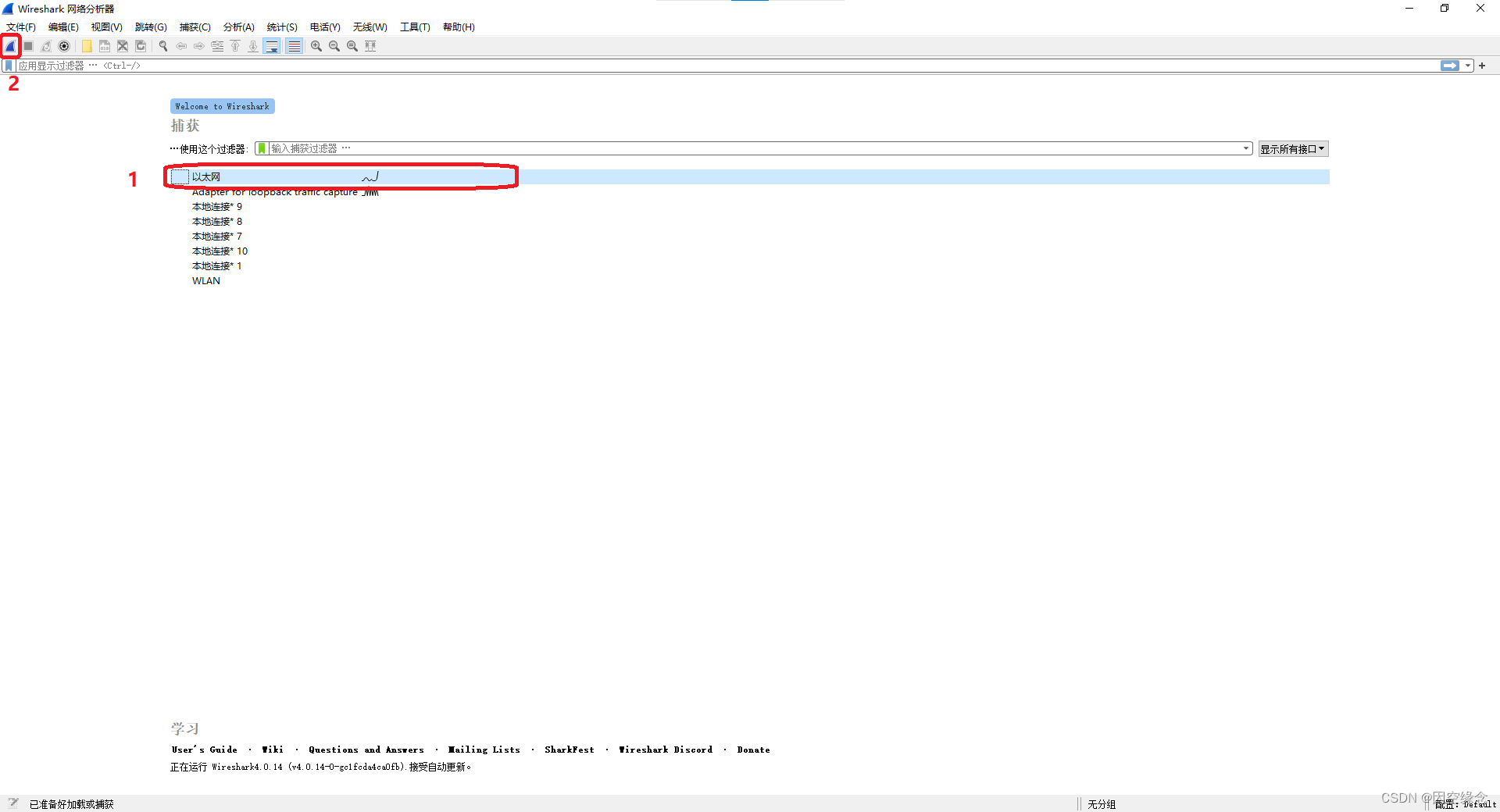Open the 跳转(G) menu
Screen dimensions: 1500x812
click(x=151, y=27)
